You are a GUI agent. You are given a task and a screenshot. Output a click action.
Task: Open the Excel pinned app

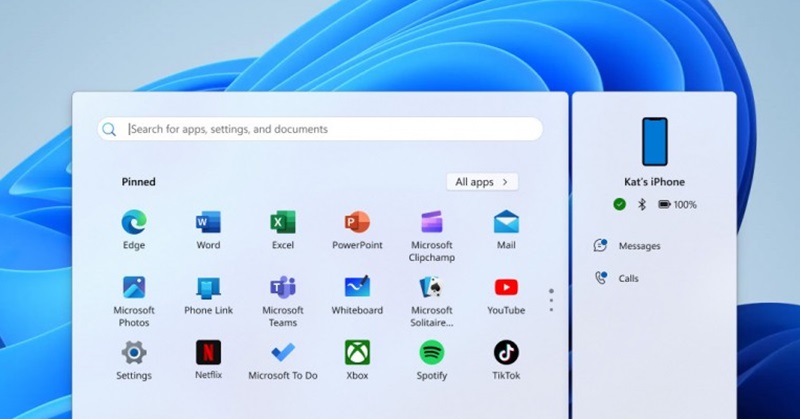pyautogui.click(x=283, y=230)
